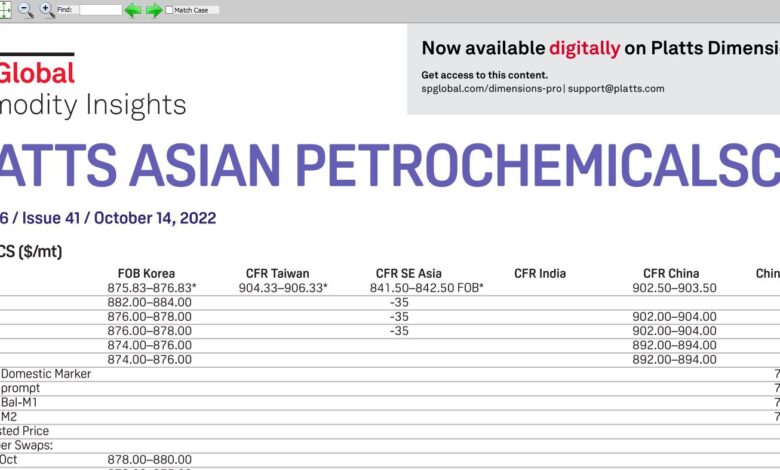This screenshot has width=780, height=470.
Task: Select the value 882.00–884.00 under FOB Korea
Action: click(x=149, y=302)
